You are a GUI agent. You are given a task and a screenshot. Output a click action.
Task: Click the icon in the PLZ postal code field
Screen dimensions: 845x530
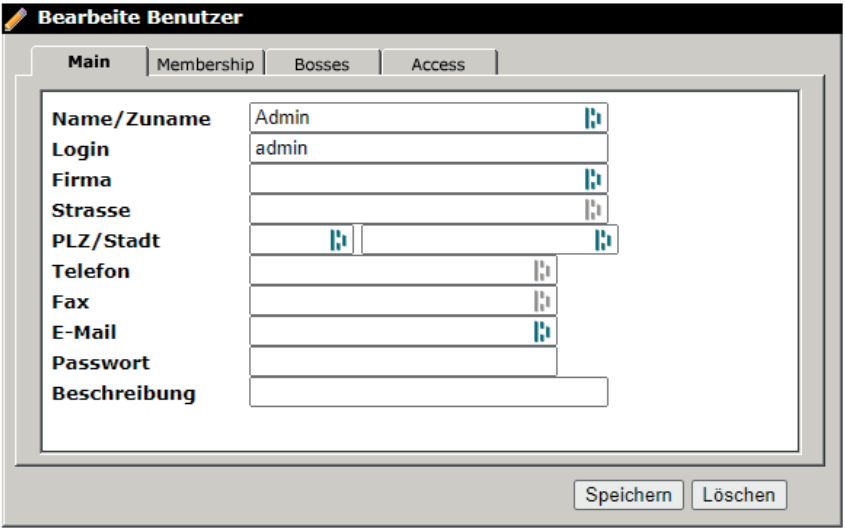[x=338, y=240]
